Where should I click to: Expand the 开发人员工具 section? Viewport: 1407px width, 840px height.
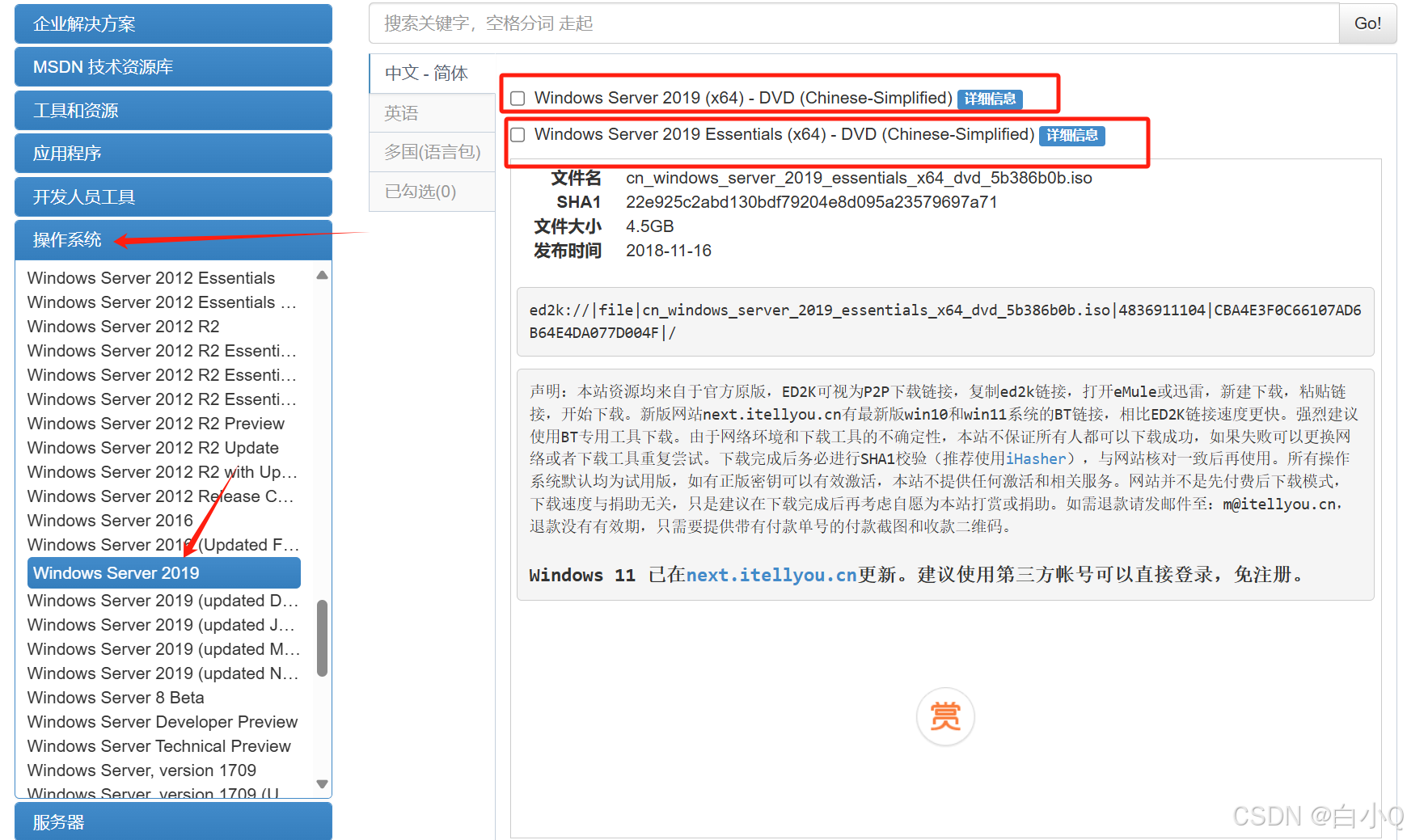pyautogui.click(x=173, y=196)
